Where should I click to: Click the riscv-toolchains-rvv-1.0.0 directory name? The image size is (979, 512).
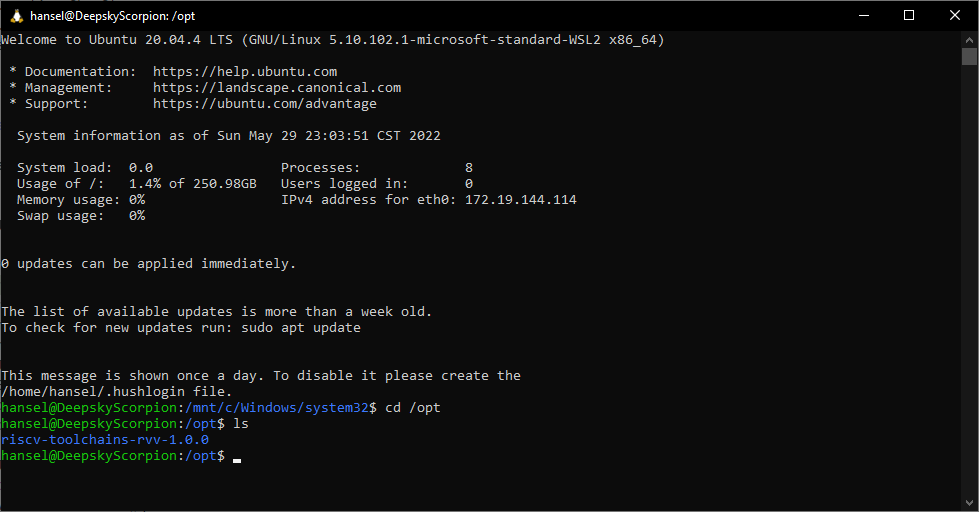[x=105, y=440]
